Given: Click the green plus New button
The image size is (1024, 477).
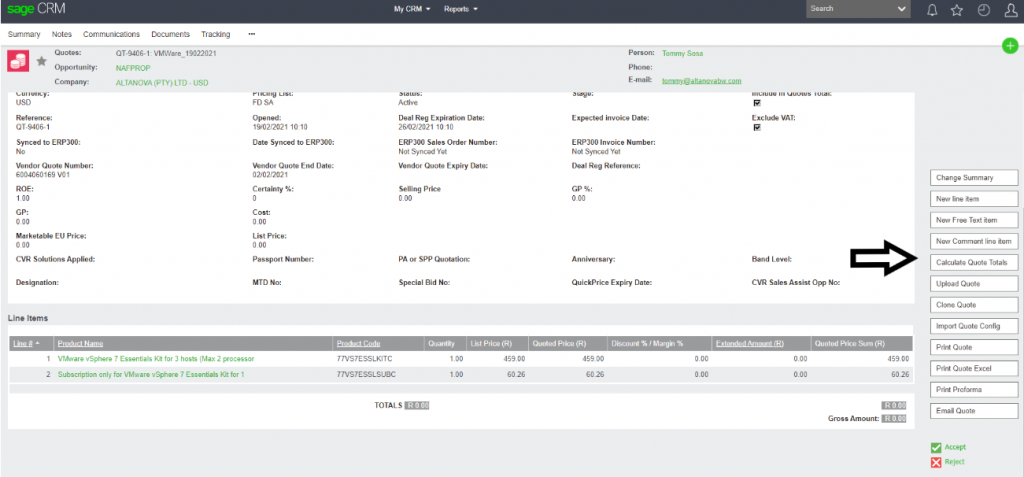Looking at the screenshot, I should 1010,46.
